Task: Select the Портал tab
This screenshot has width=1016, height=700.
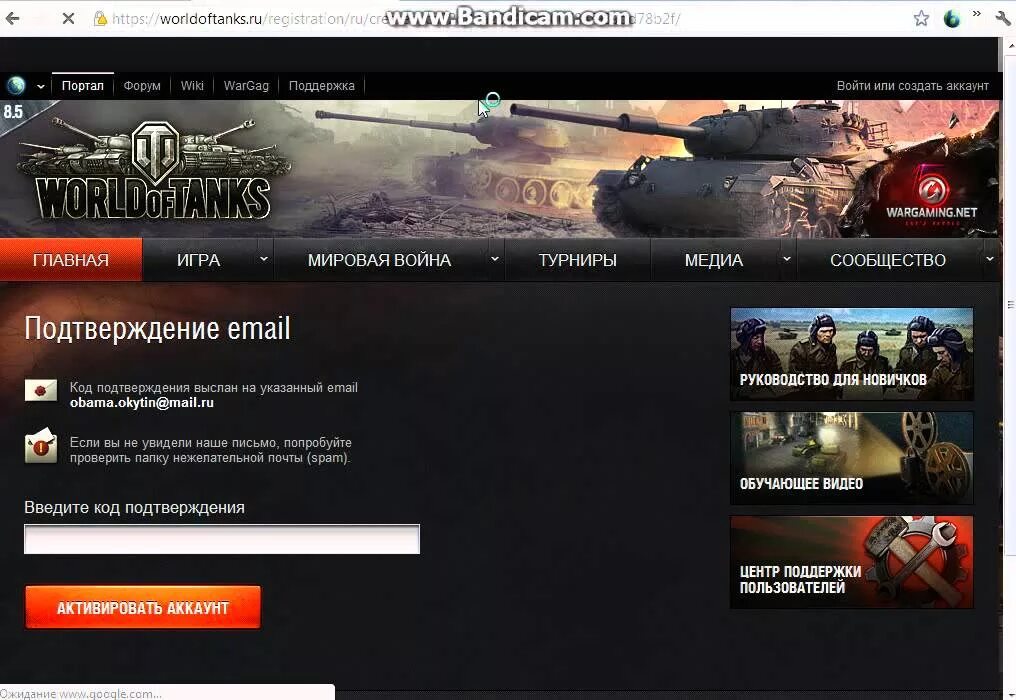Action: tap(82, 86)
